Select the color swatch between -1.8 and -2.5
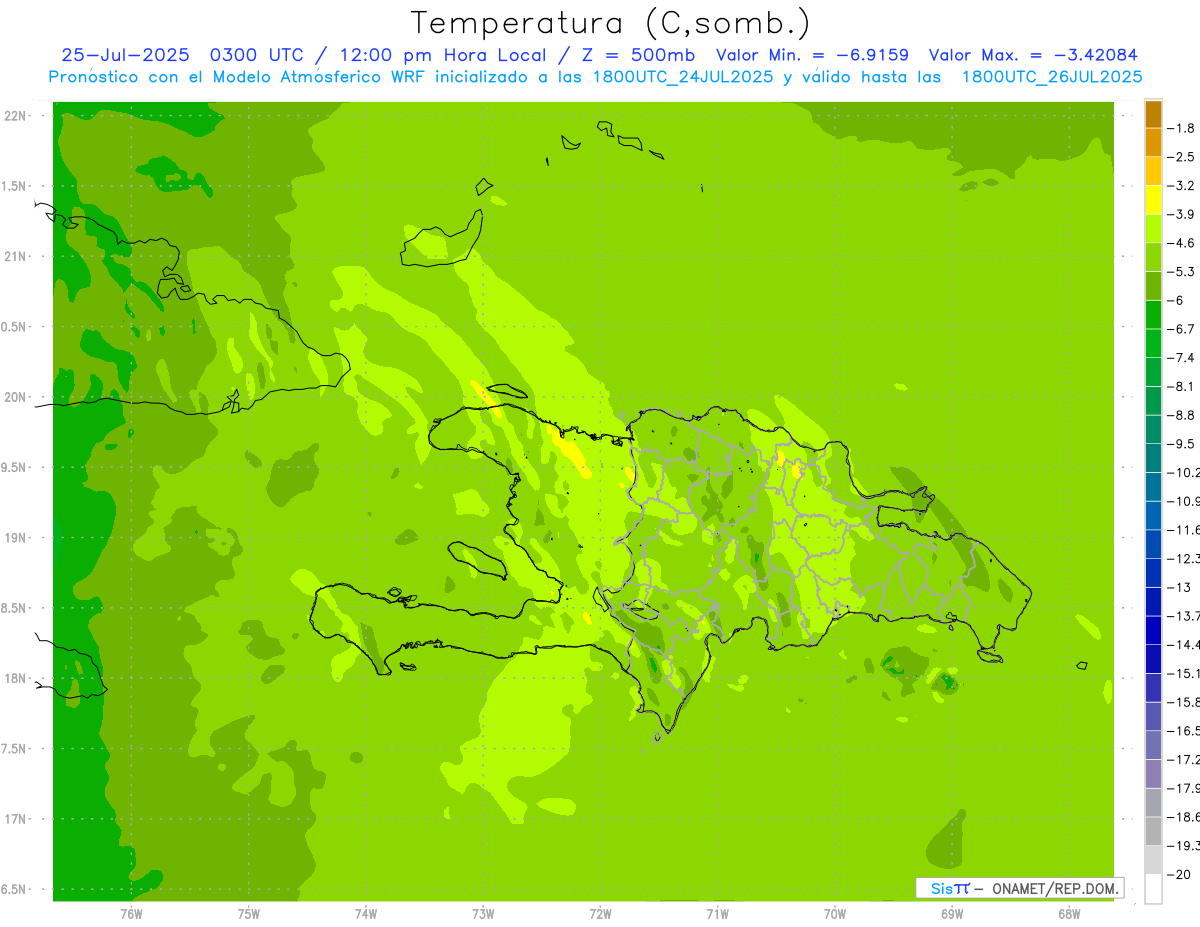This screenshot has width=1200, height=927. (x=1153, y=142)
